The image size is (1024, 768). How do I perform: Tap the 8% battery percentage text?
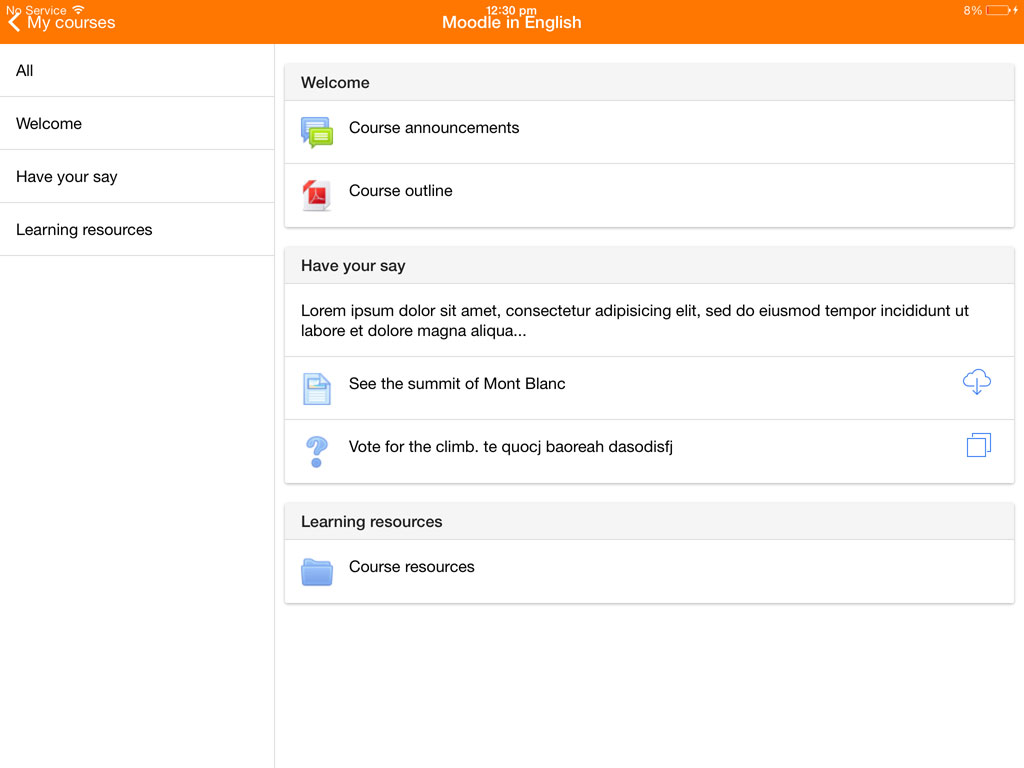(x=972, y=10)
